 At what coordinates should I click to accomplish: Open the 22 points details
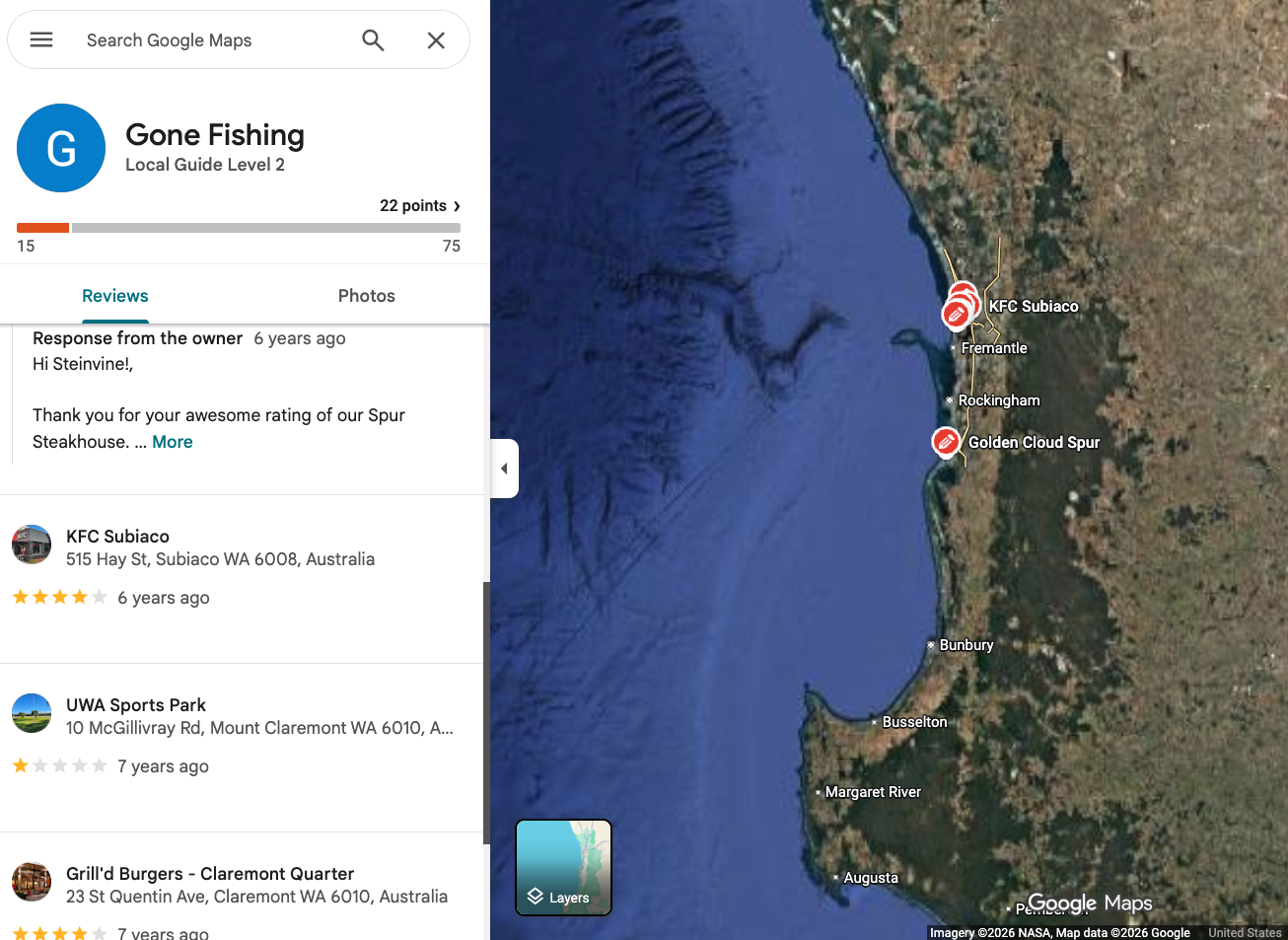pyautogui.click(x=420, y=205)
